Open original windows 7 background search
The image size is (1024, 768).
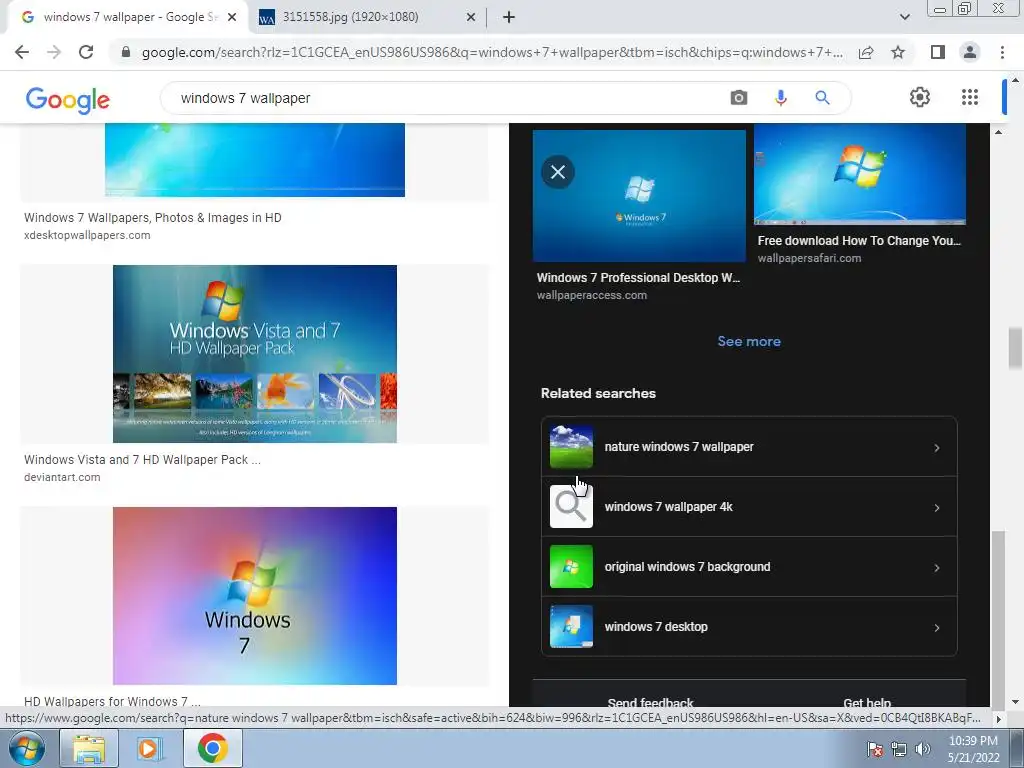point(749,567)
